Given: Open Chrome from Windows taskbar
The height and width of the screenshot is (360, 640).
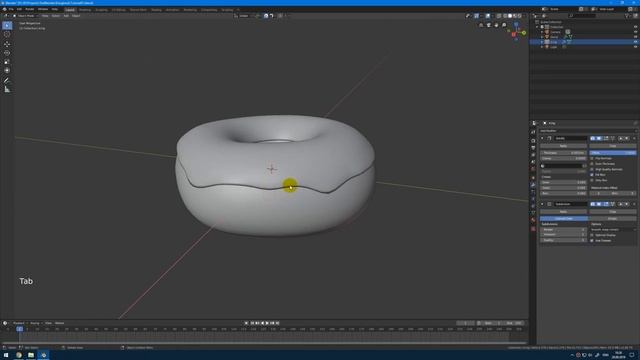Looking at the screenshot, I should pyautogui.click(x=19, y=355).
